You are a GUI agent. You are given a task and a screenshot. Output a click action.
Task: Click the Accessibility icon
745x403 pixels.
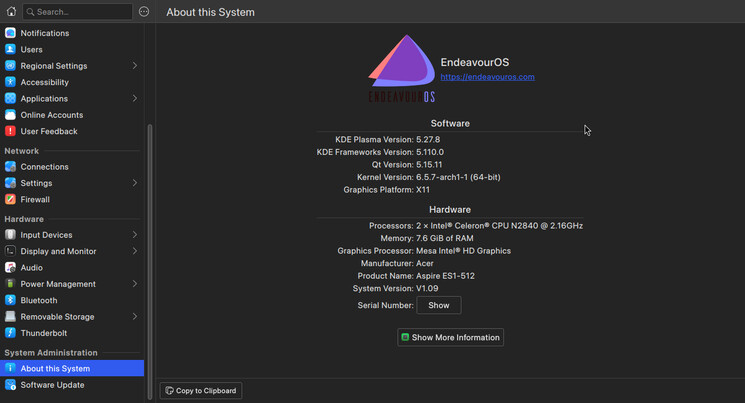click(10, 82)
